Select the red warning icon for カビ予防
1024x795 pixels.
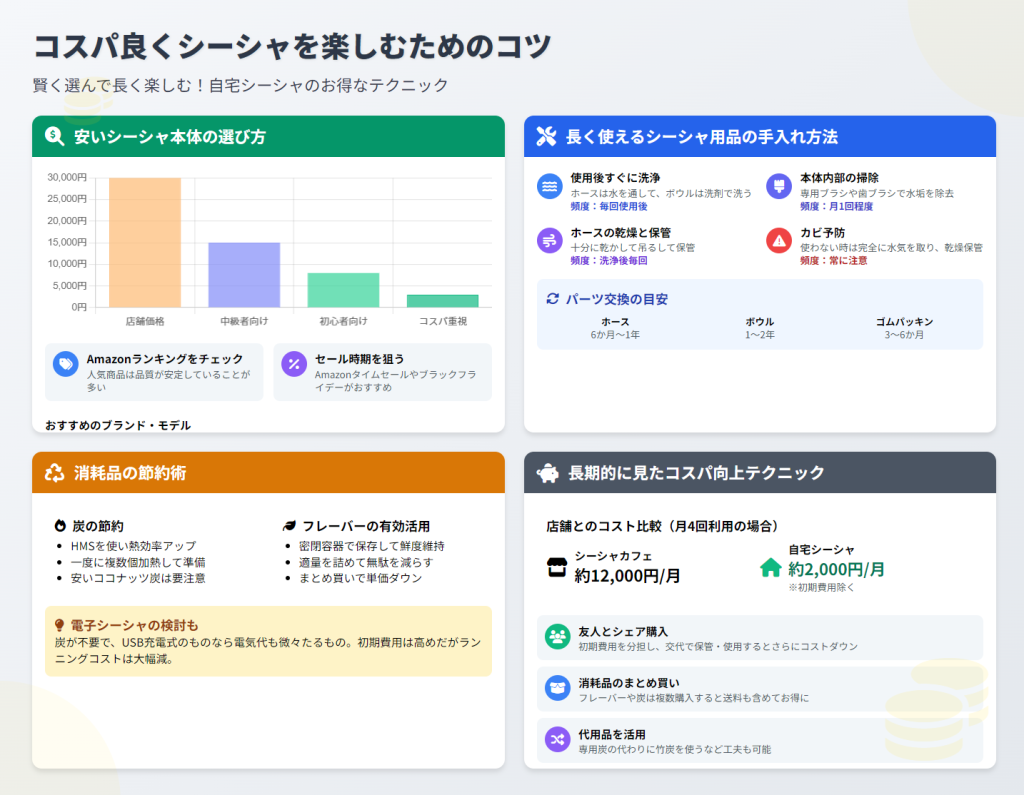click(778, 241)
